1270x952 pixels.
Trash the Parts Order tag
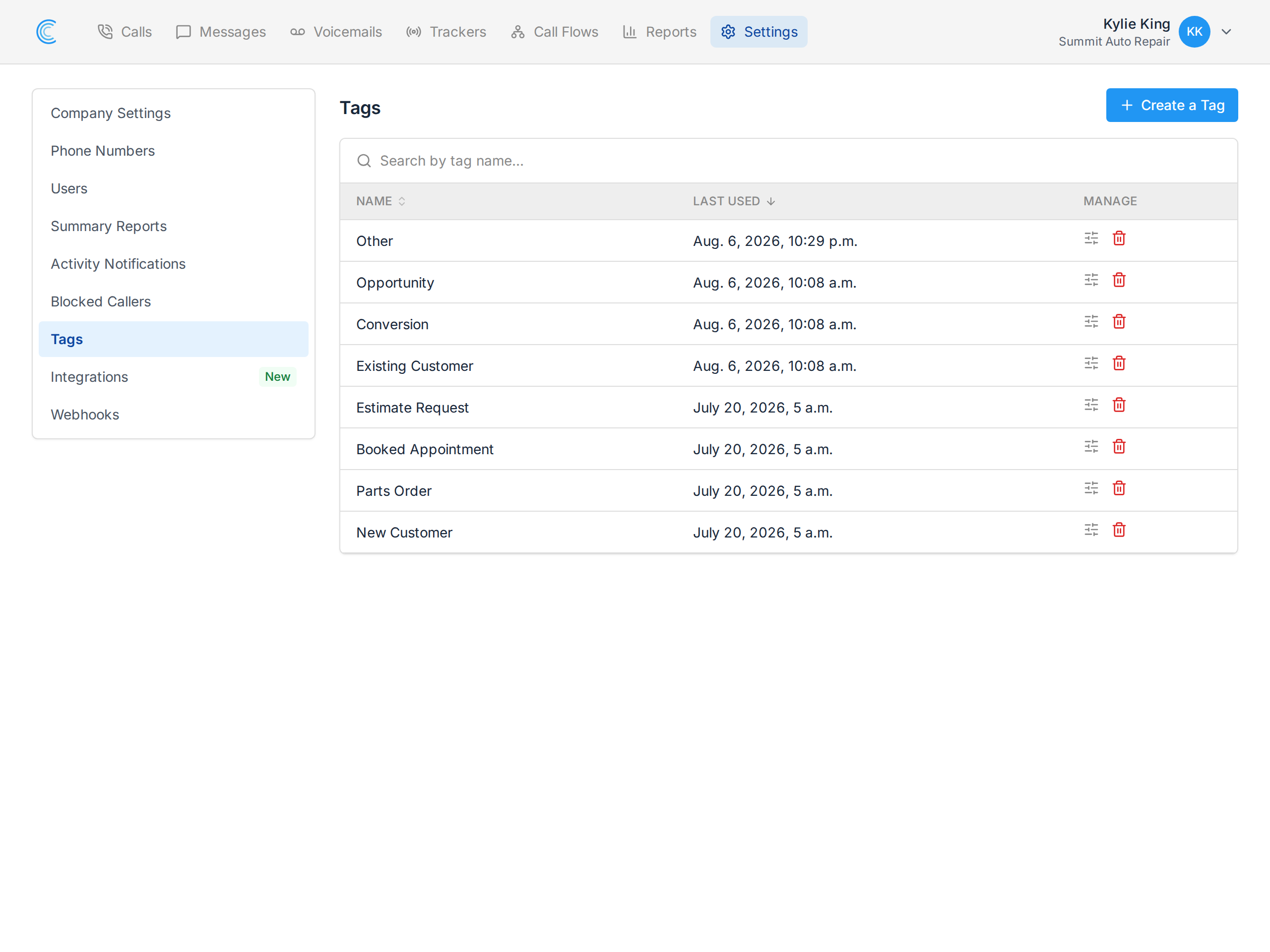coord(1119,488)
